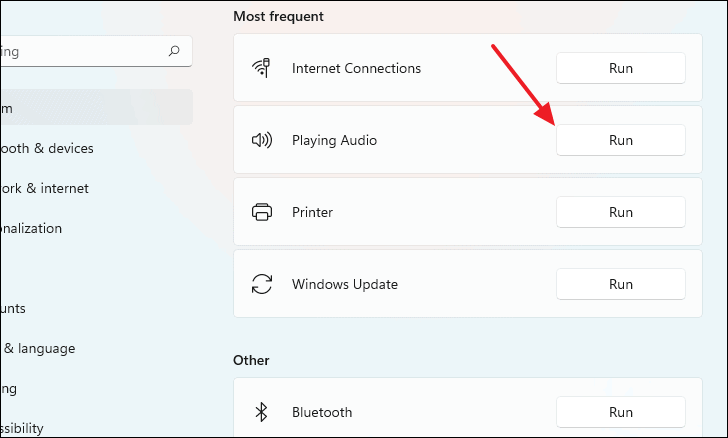Run the Internet Connections troubleshooter
The image size is (728, 438).
(621, 68)
